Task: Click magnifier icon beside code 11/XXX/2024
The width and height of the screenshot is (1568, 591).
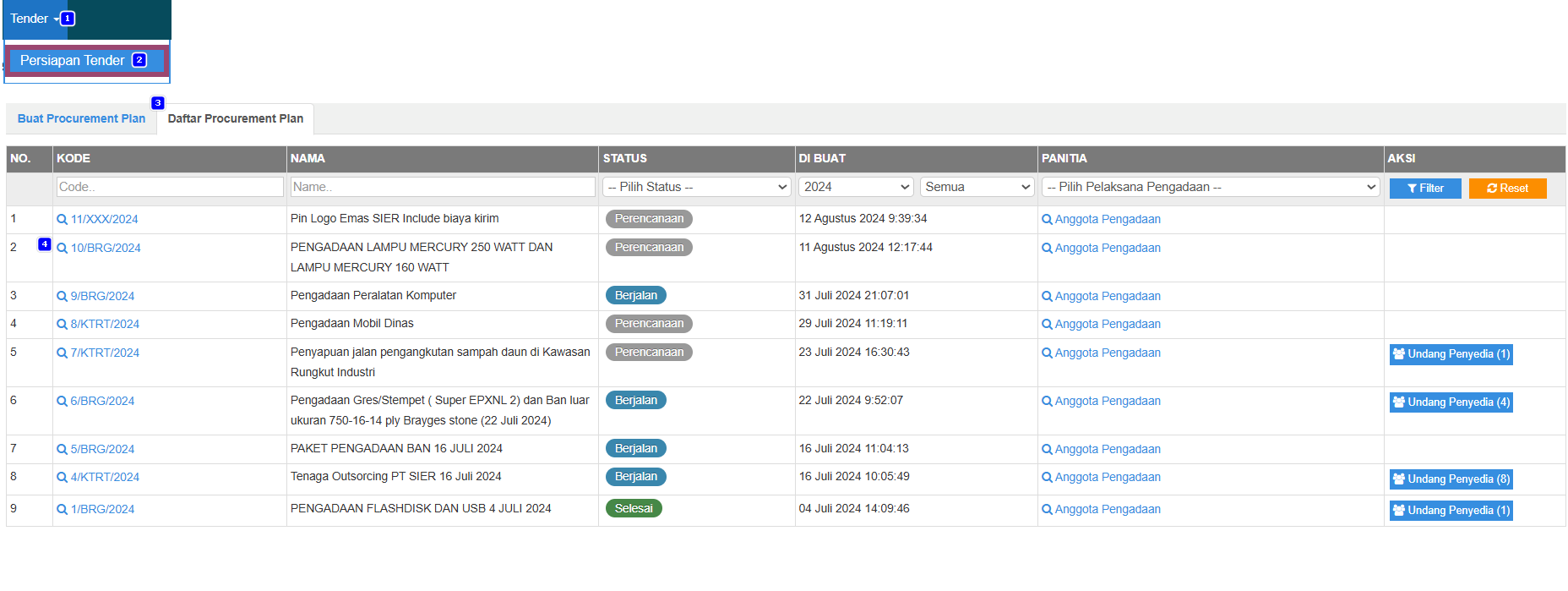Action: coord(62,220)
